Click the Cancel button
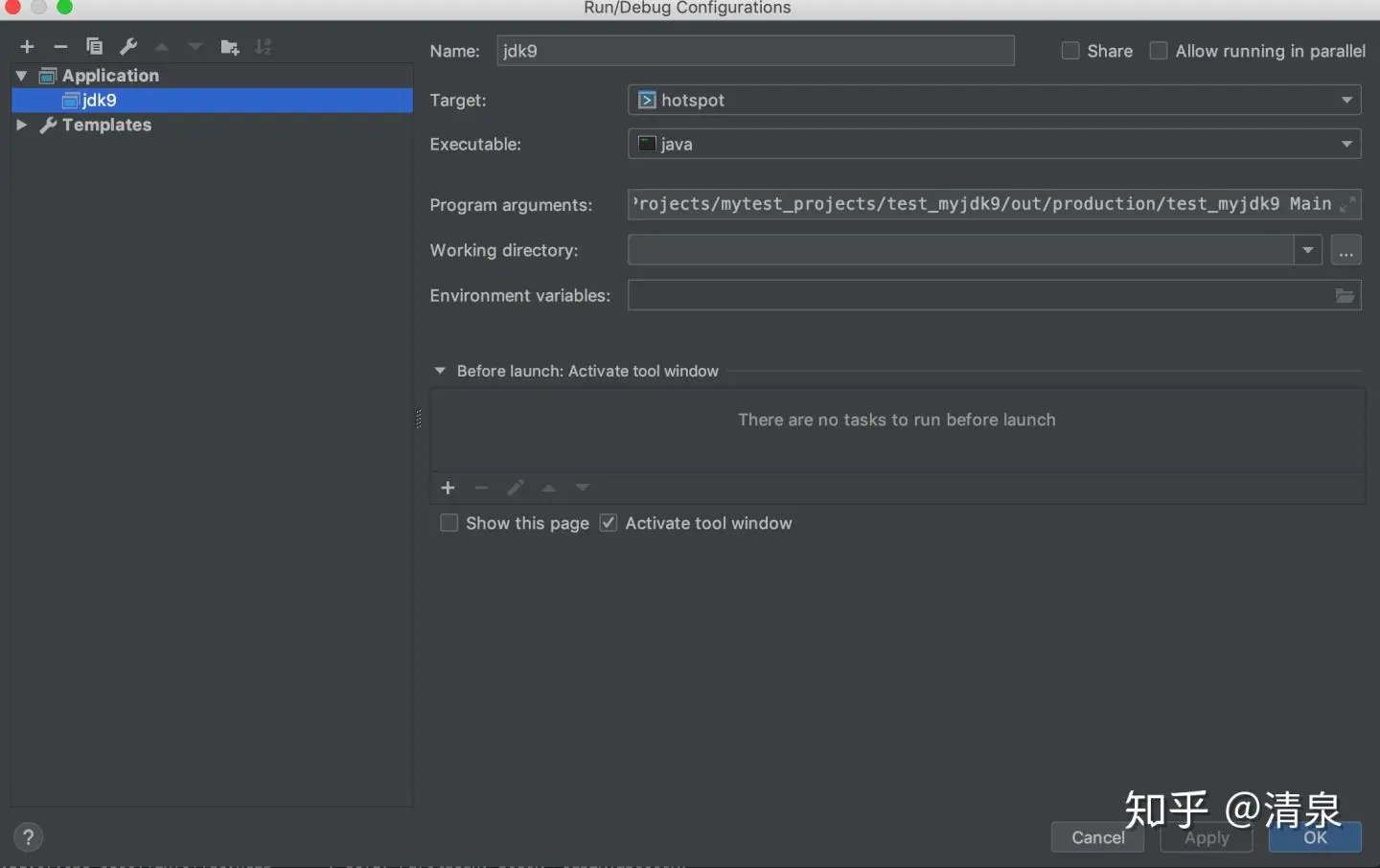This screenshot has width=1380, height=868. click(1097, 837)
